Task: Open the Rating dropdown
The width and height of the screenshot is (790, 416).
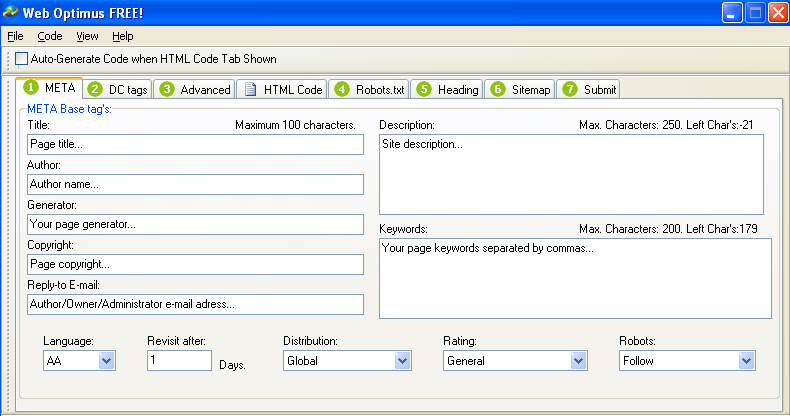Action: (x=578, y=361)
